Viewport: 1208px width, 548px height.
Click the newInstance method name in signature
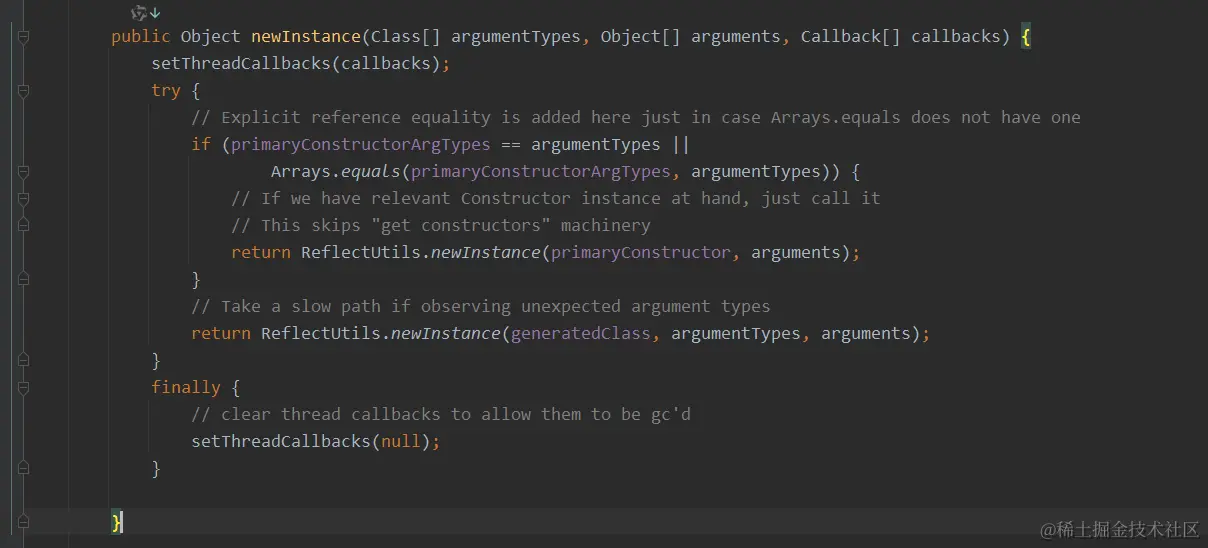point(305,36)
